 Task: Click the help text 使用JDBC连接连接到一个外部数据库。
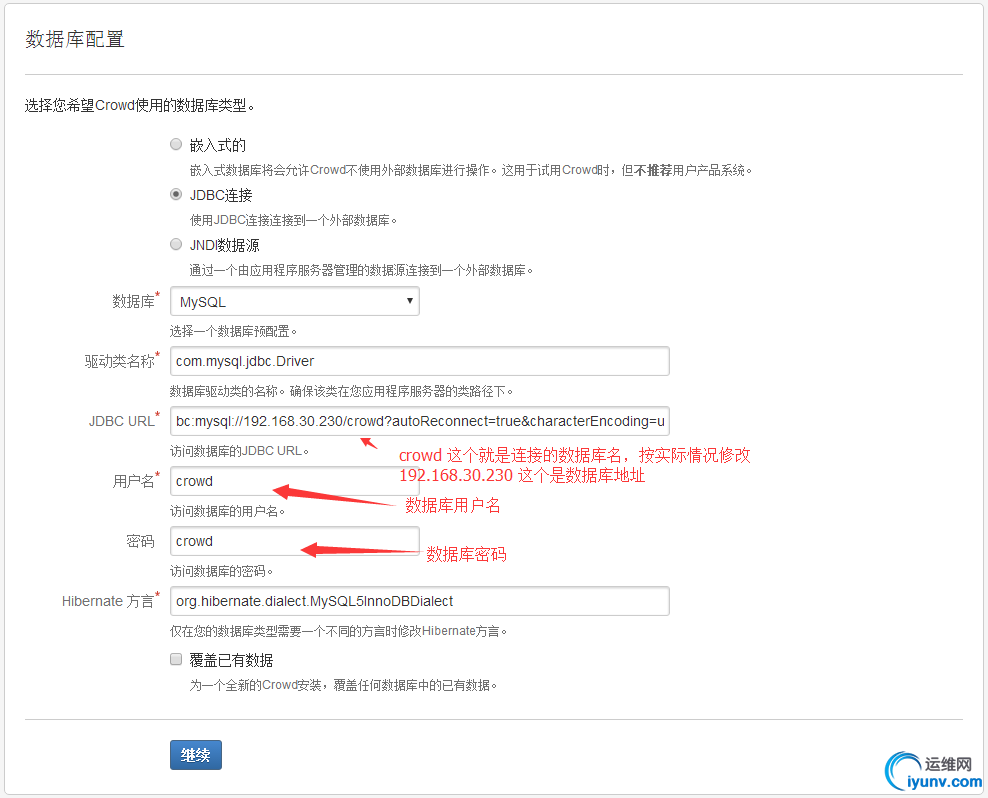coord(294,220)
